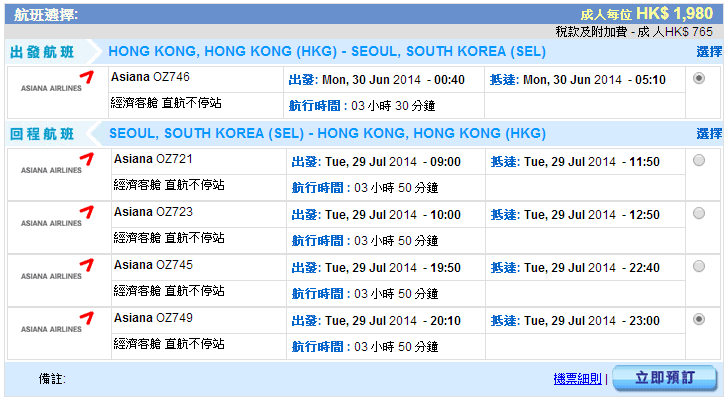The height and width of the screenshot is (402, 727).
Task: Click the OZ749 flight number text
Action: coord(174,318)
